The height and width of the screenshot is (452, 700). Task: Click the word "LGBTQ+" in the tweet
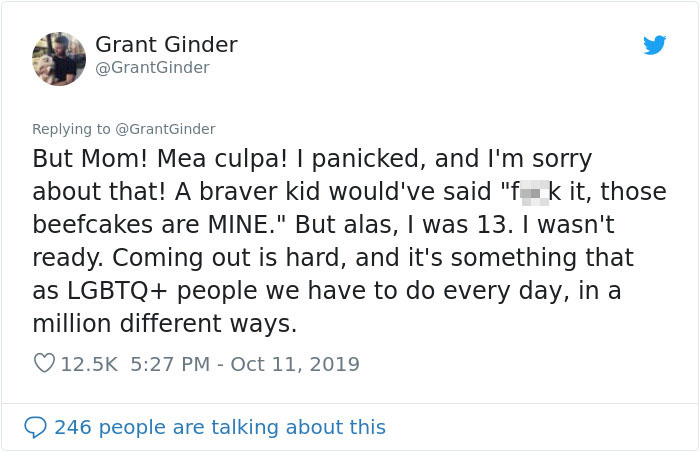click(x=112, y=290)
